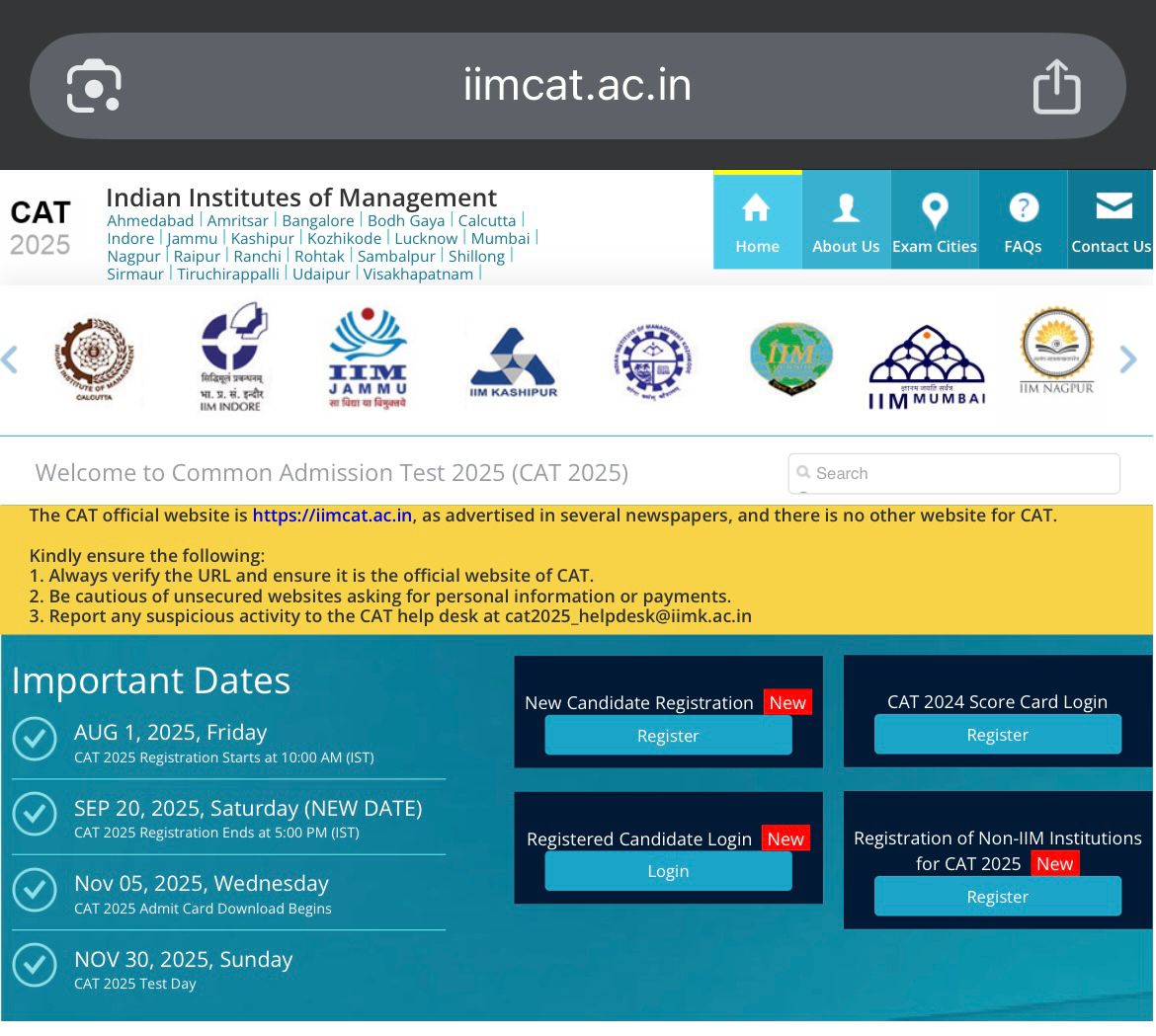Screen dimensions: 1156x1036
Task: Click the CAT 2025 site logo
Action: click(x=40, y=228)
